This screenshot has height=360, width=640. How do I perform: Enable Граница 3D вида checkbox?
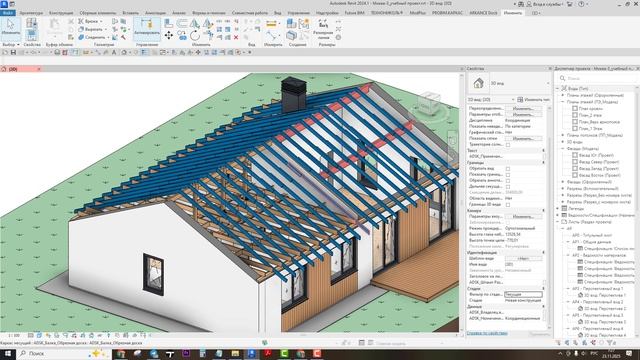click(x=508, y=204)
